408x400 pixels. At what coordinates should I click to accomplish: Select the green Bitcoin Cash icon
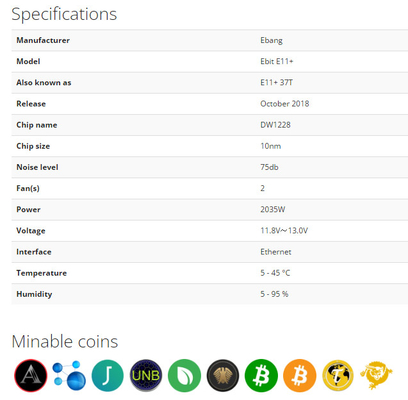pyautogui.click(x=261, y=375)
